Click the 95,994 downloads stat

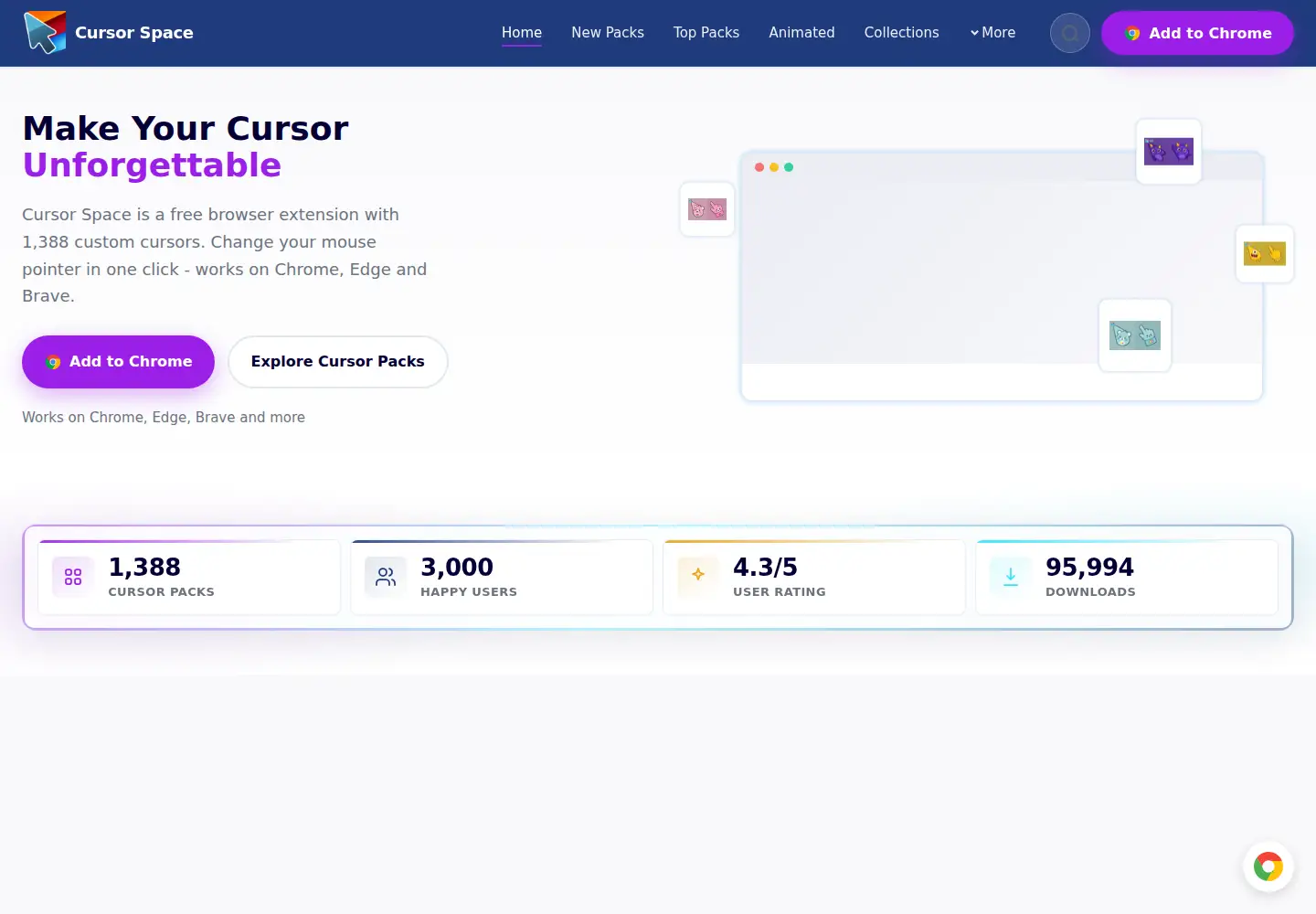click(1127, 578)
